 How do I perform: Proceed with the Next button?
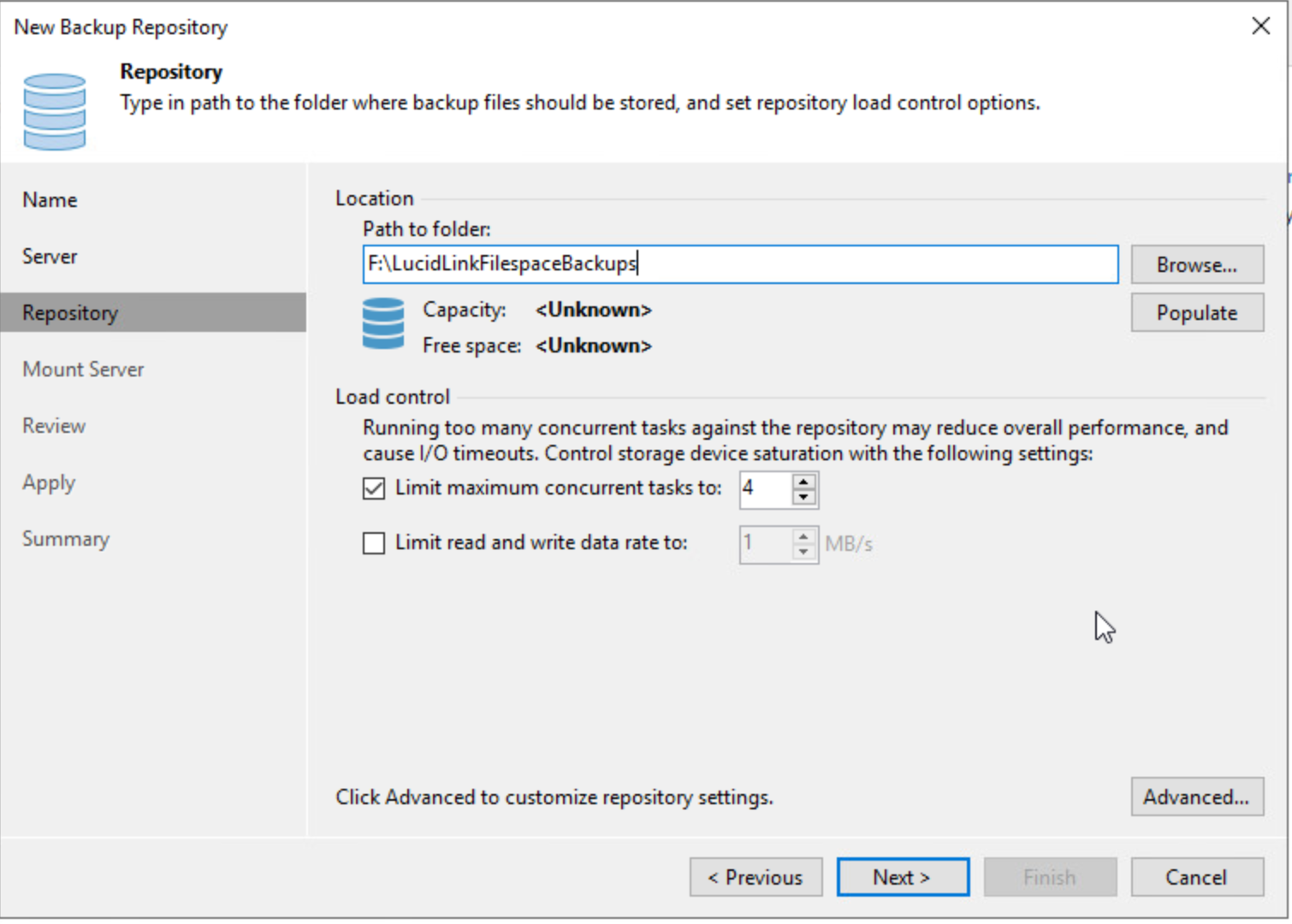[x=903, y=877]
